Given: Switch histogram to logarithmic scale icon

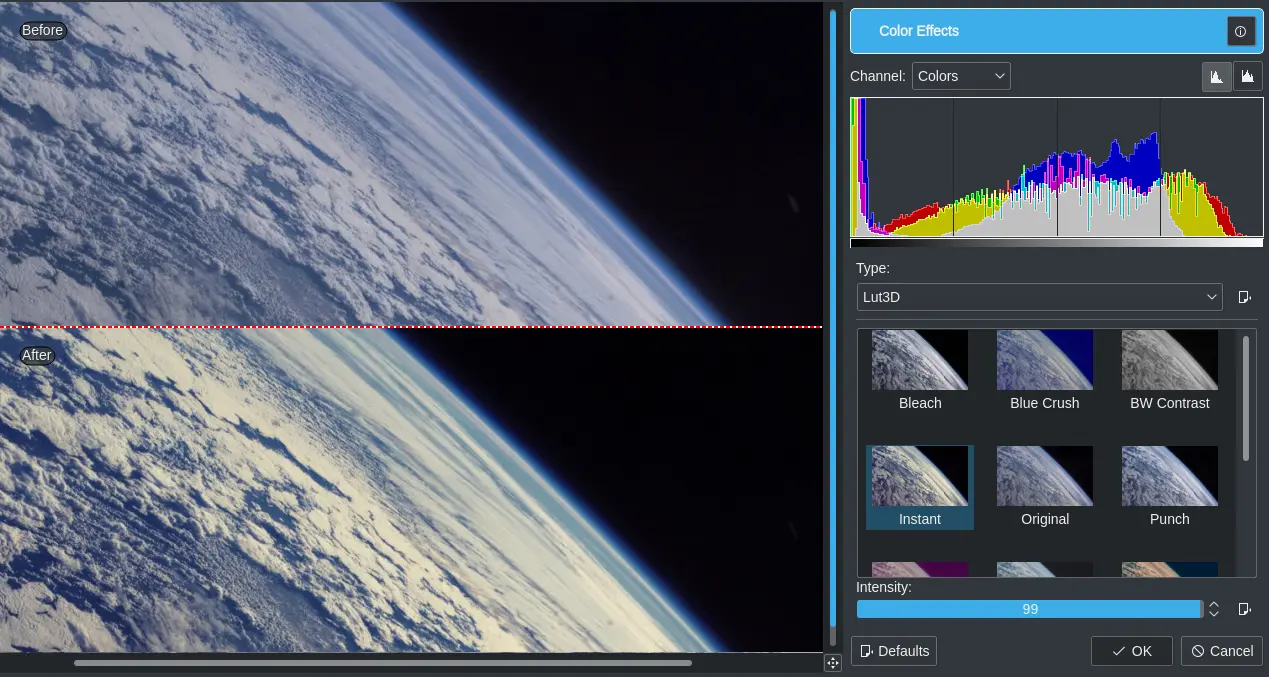Looking at the screenshot, I should click(x=1247, y=76).
